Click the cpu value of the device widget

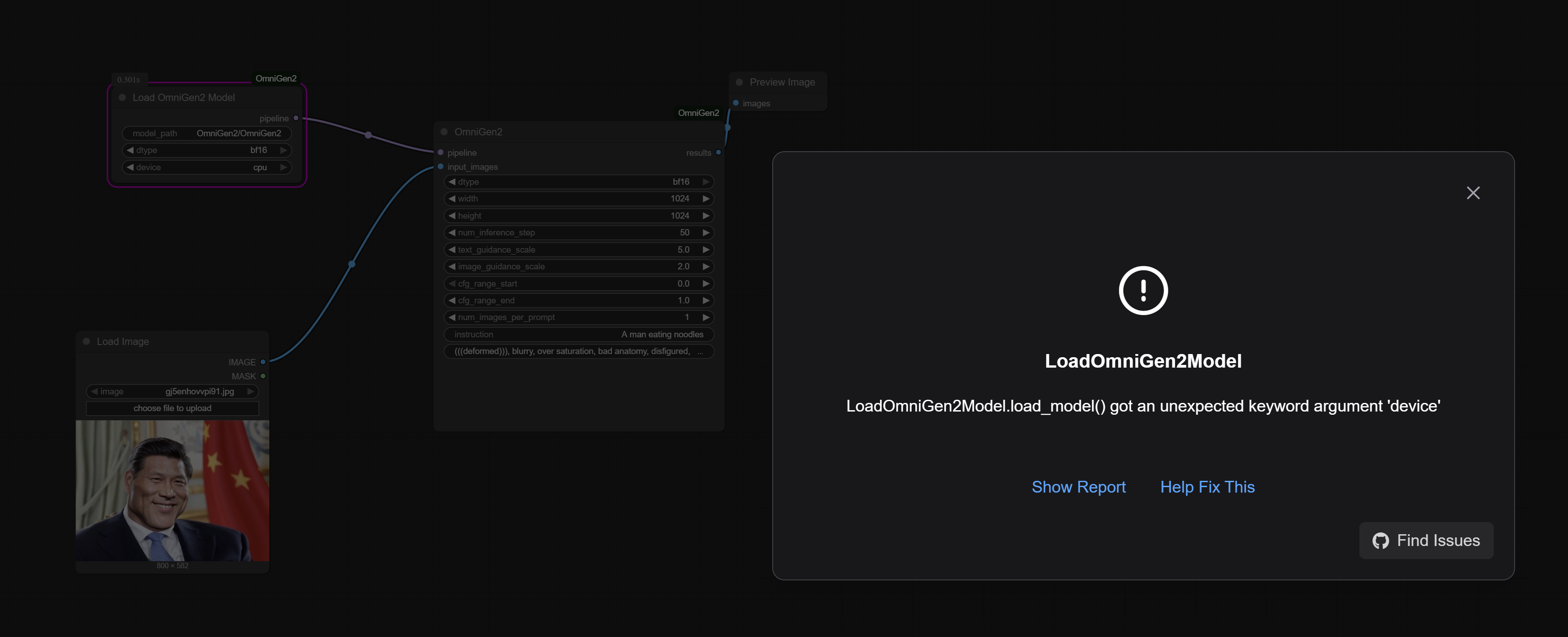tap(260, 168)
